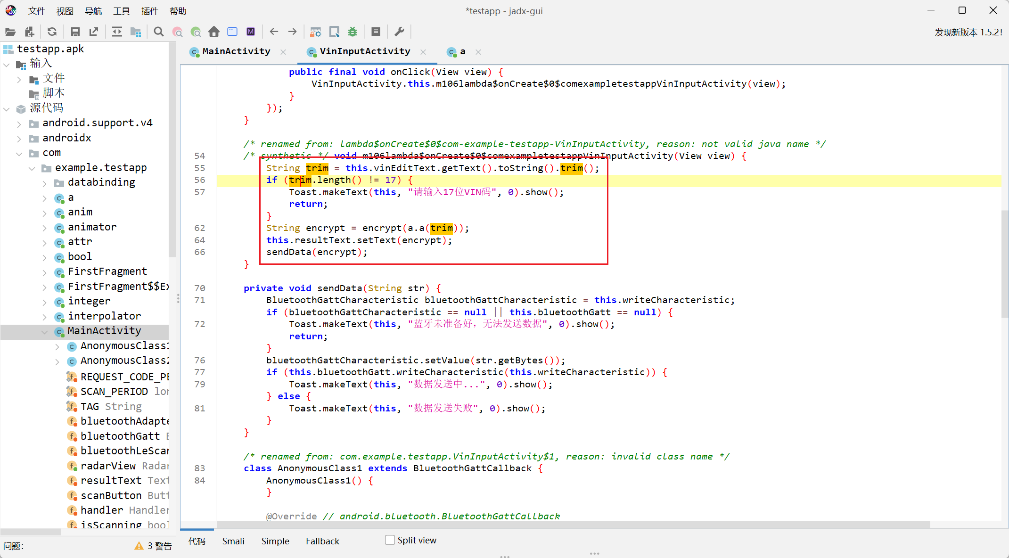The height and width of the screenshot is (558, 1009).
Task: Click the sendData method name on line 70
Action: pyautogui.click(x=340, y=288)
